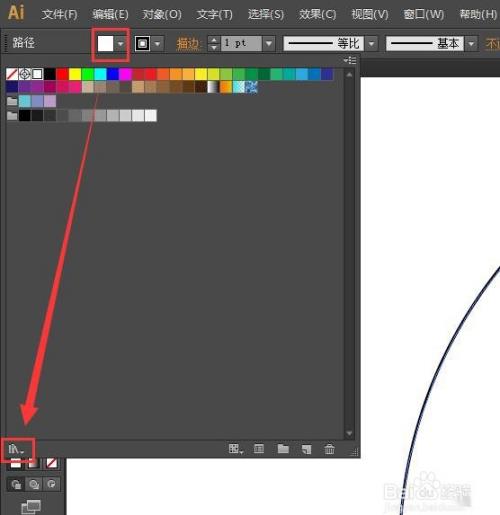Image resolution: width=500 pixels, height=515 pixels.
Task: Select the yellow swatch in top row
Action: pyautogui.click(x=75, y=74)
